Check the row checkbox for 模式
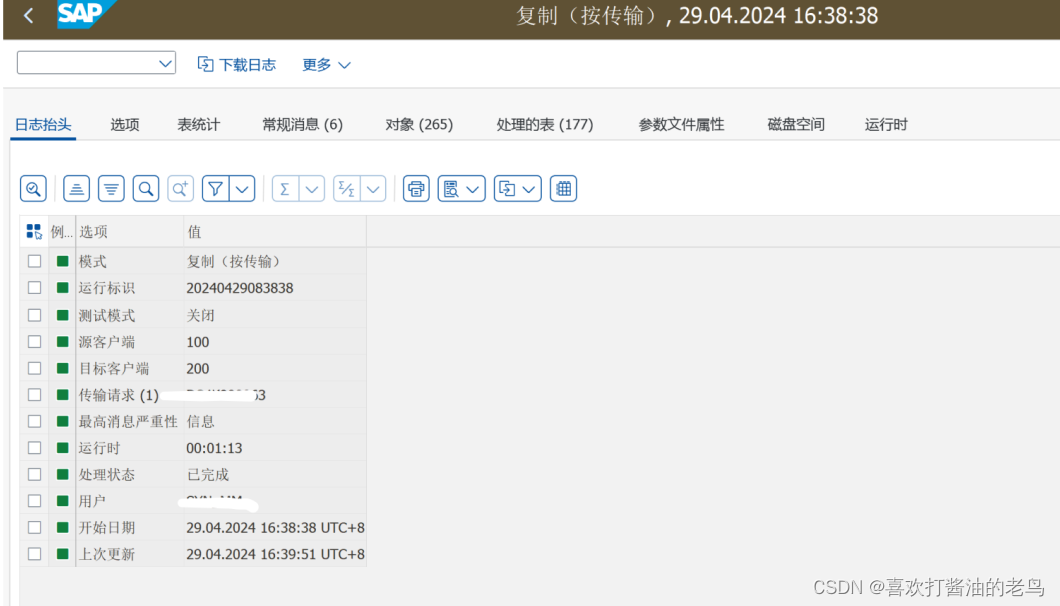1060x606 pixels. point(34,260)
